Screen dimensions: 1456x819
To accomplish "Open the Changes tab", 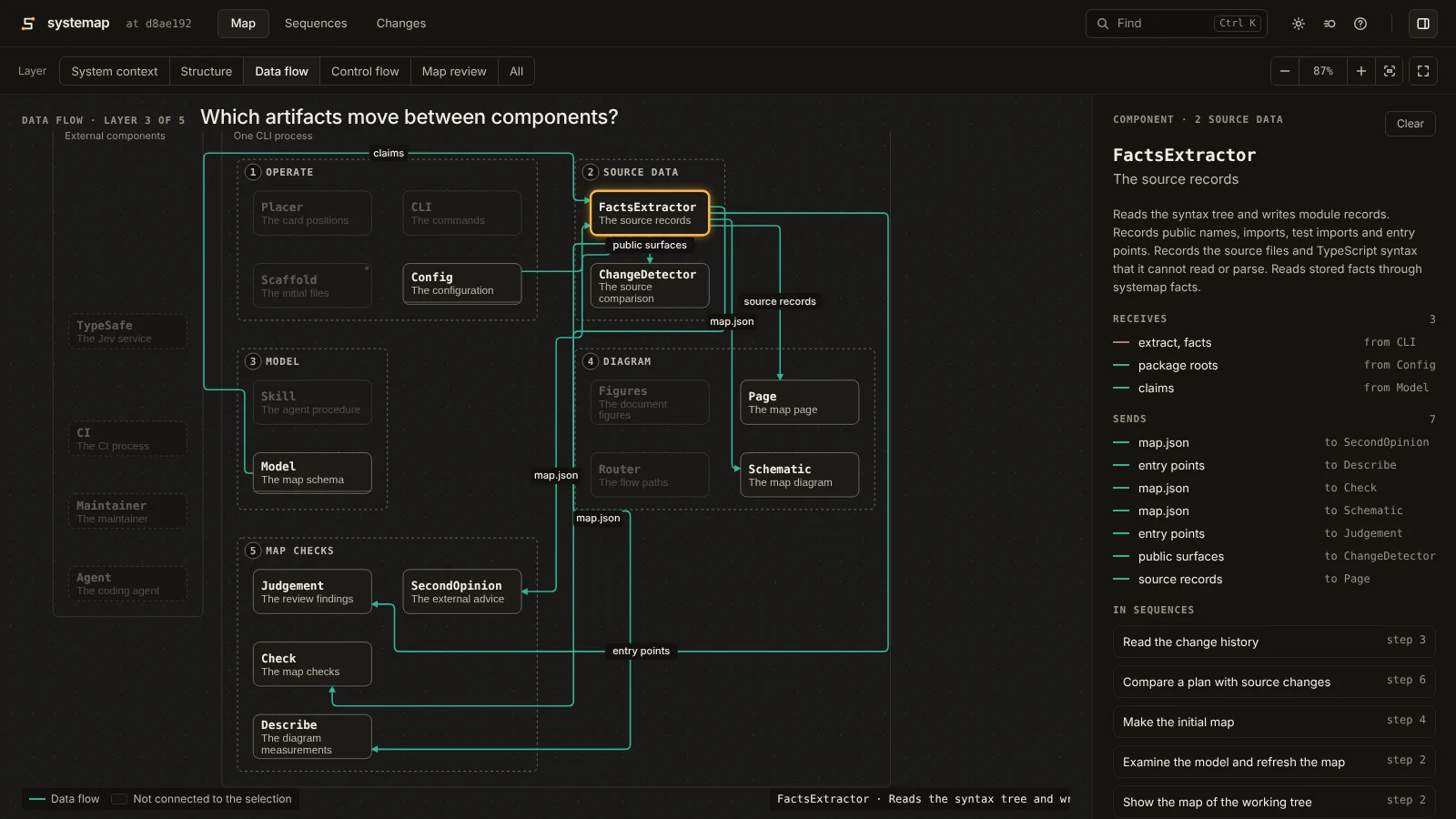I will pos(401,24).
